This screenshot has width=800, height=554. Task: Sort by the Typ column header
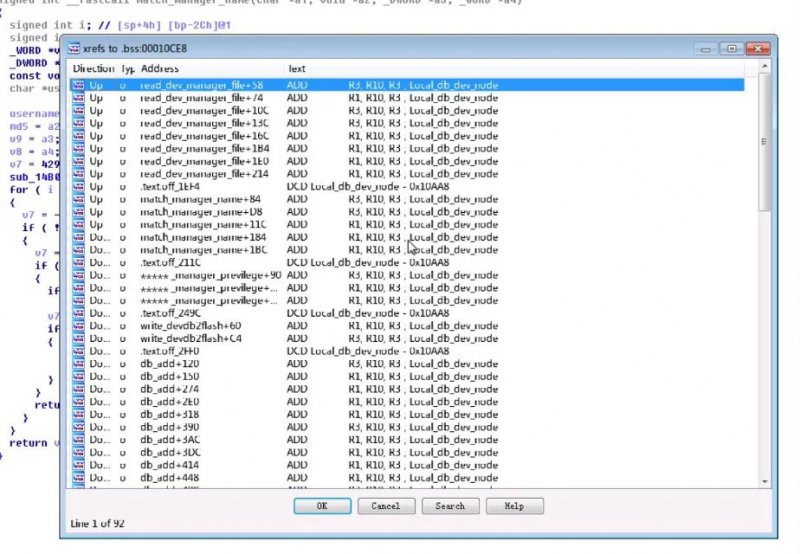[x=128, y=68]
